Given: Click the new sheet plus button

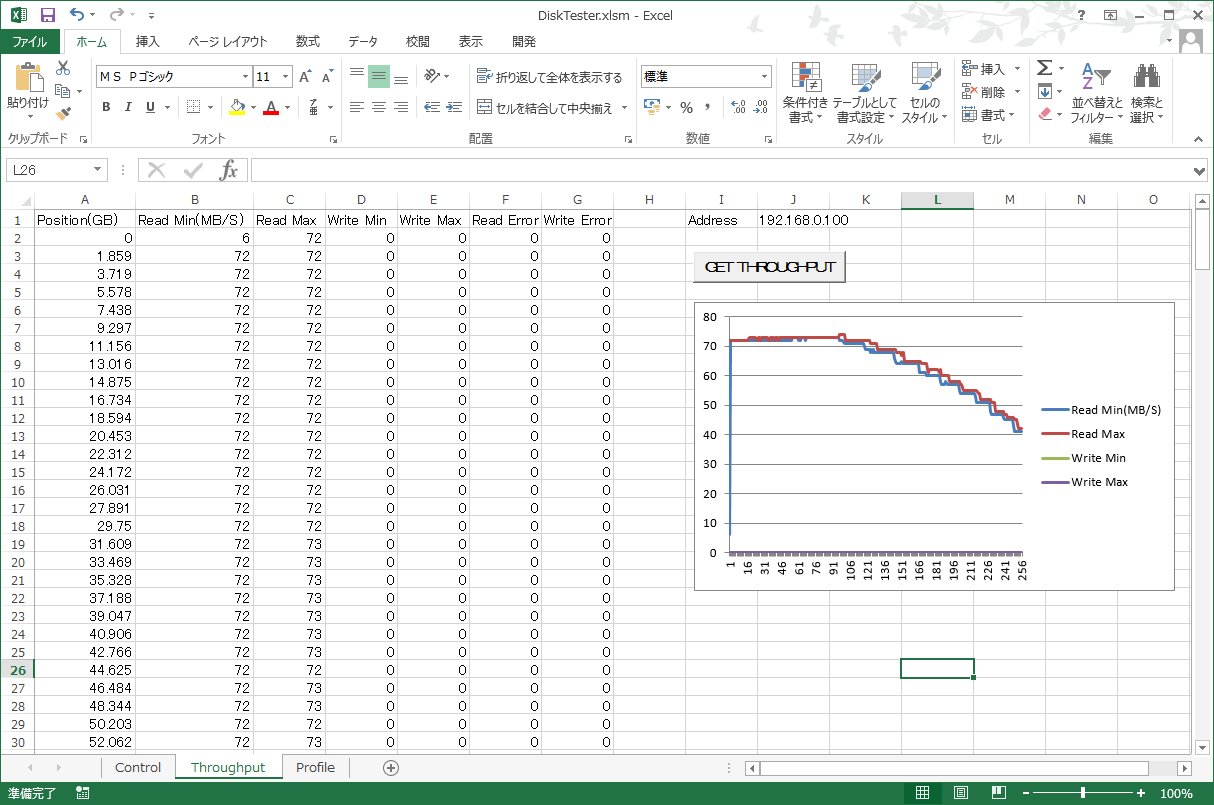Looking at the screenshot, I should pos(391,768).
